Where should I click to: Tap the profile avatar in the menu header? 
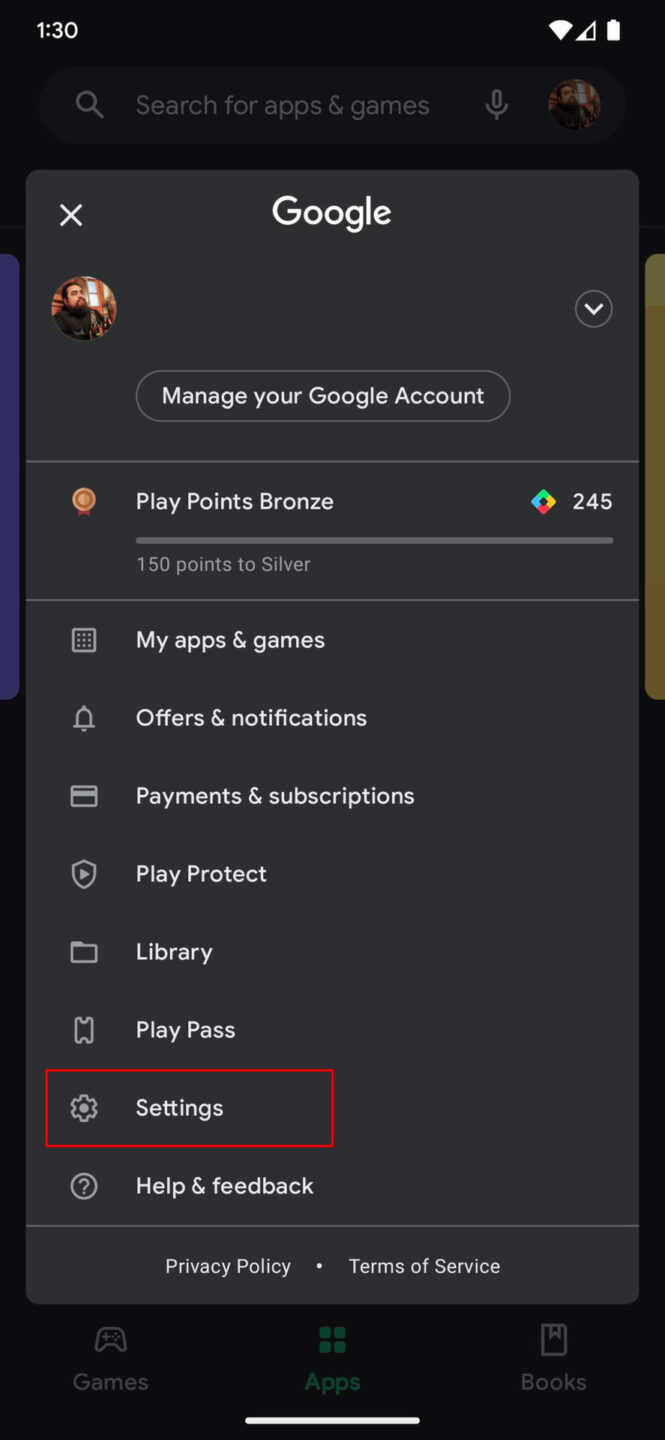84,308
